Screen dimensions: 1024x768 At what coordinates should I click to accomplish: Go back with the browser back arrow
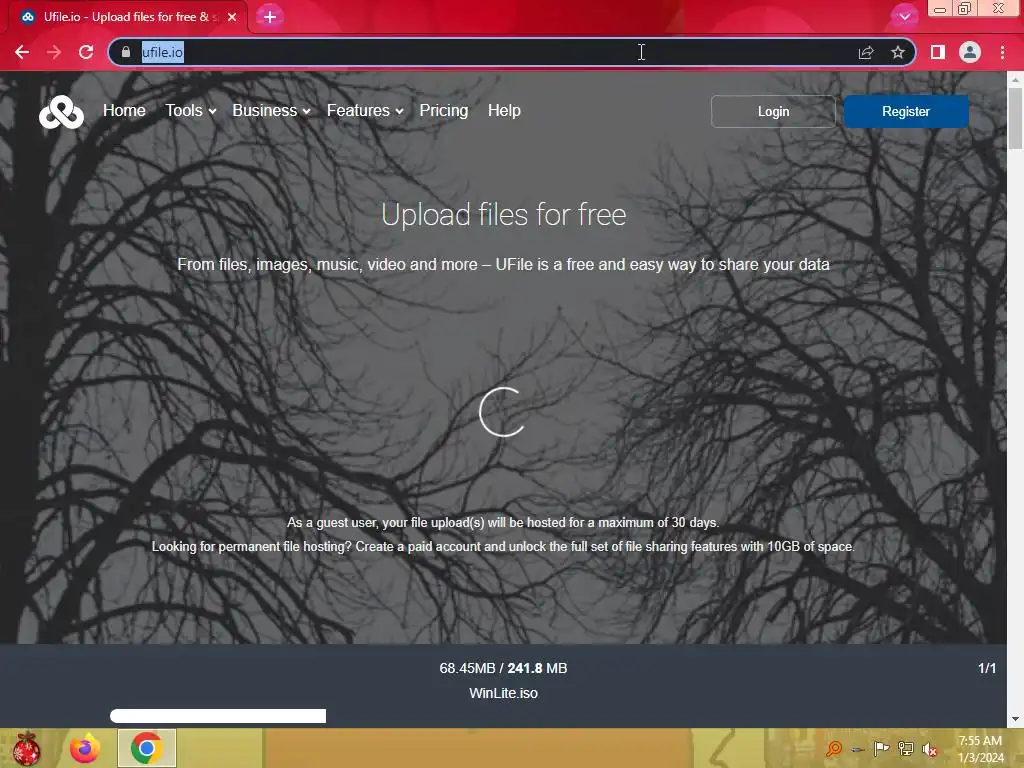pyautogui.click(x=22, y=52)
